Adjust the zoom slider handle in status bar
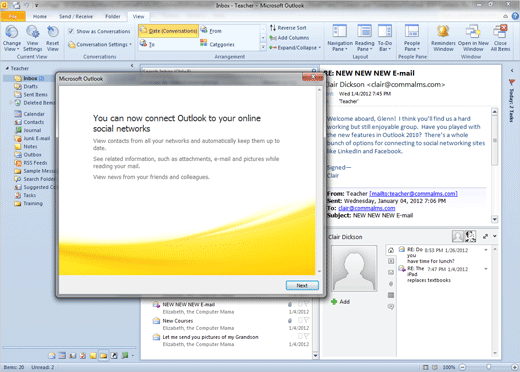Screen dimensions: 520x372 tap(488, 367)
